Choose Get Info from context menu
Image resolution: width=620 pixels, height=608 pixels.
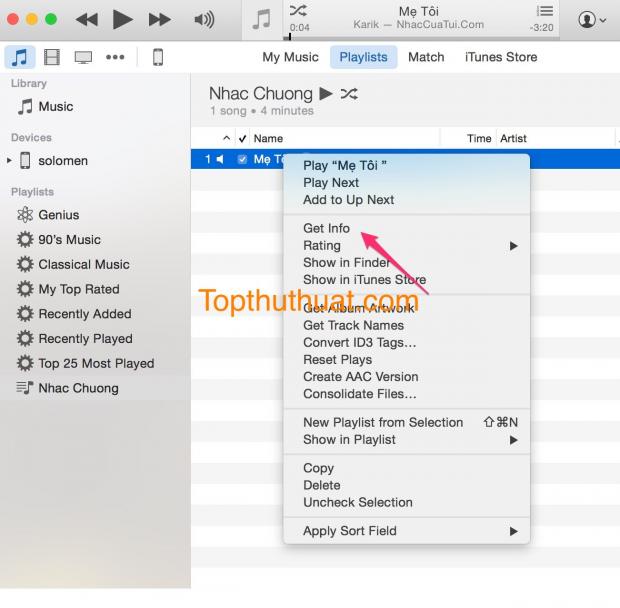tap(326, 228)
